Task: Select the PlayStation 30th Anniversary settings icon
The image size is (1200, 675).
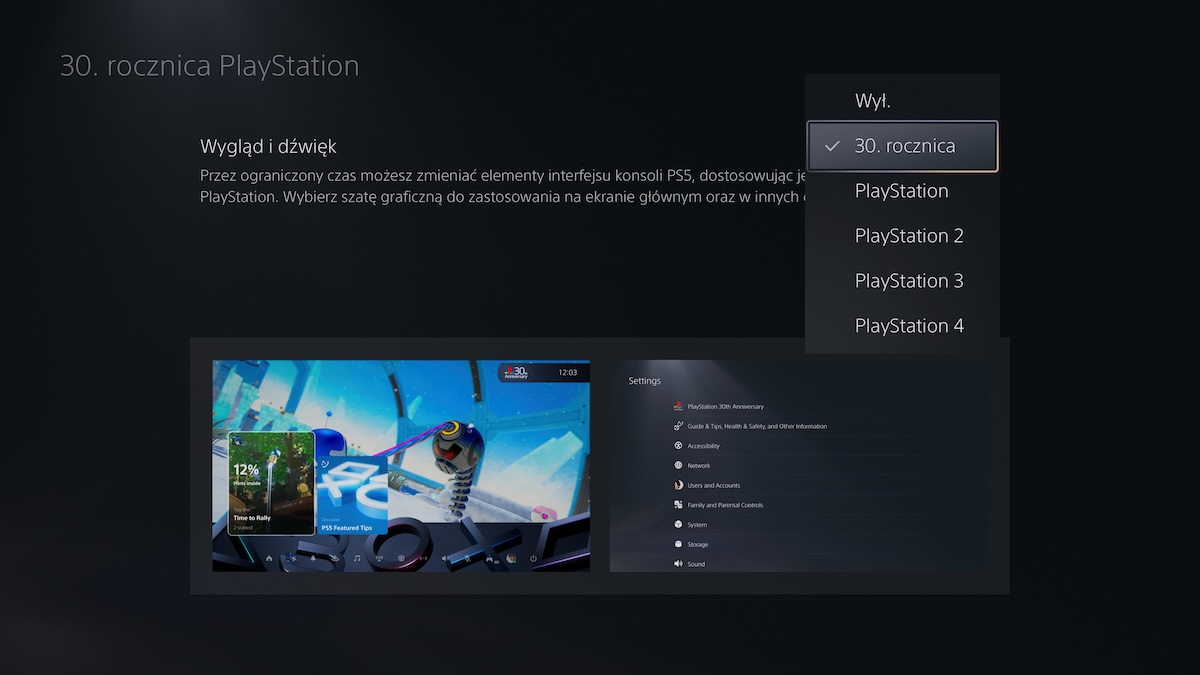Action: (678, 407)
